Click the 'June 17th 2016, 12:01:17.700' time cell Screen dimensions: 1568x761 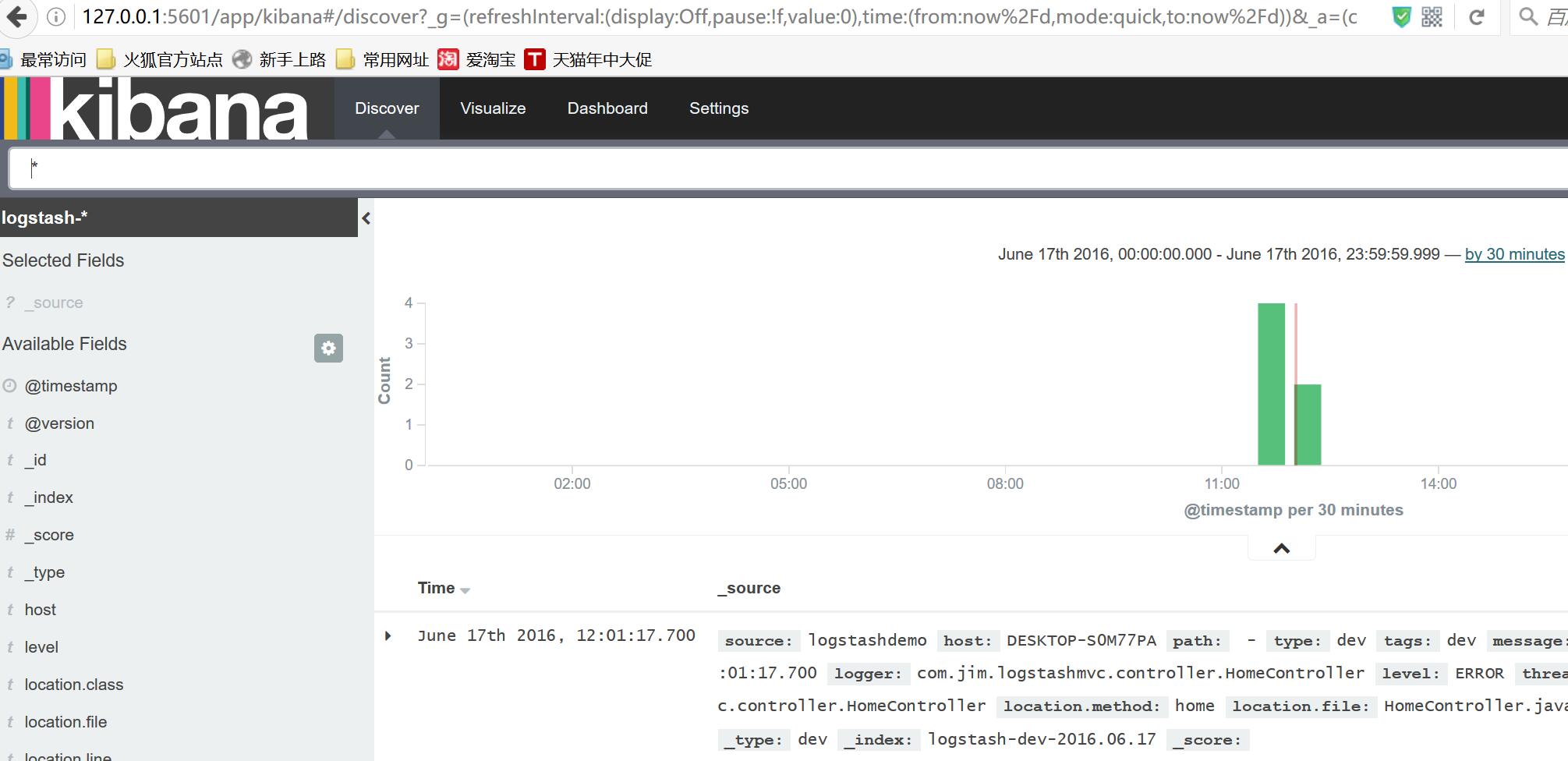[556, 635]
